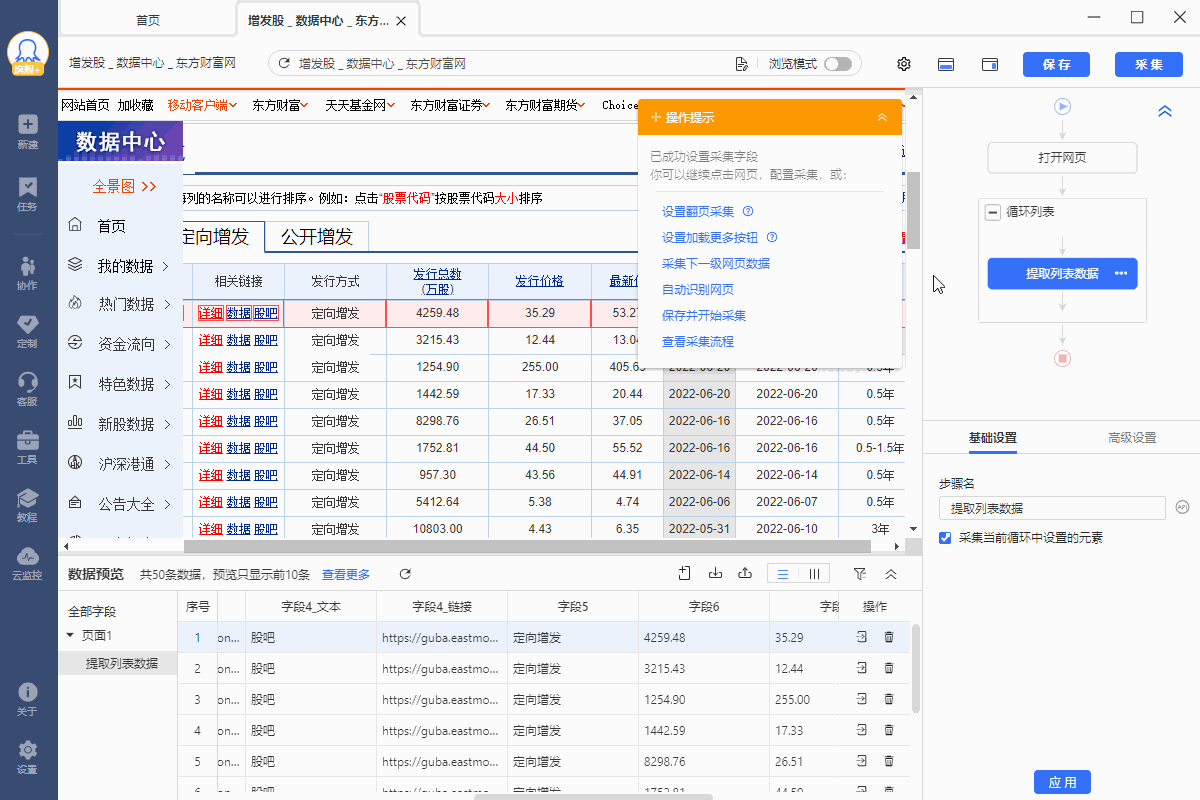
Task: Toggle 浏览模式 switch
Action: pos(838,64)
